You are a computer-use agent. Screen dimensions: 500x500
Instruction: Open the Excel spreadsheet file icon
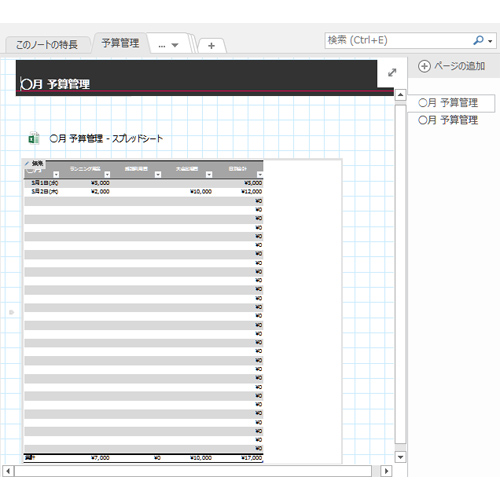point(34,138)
